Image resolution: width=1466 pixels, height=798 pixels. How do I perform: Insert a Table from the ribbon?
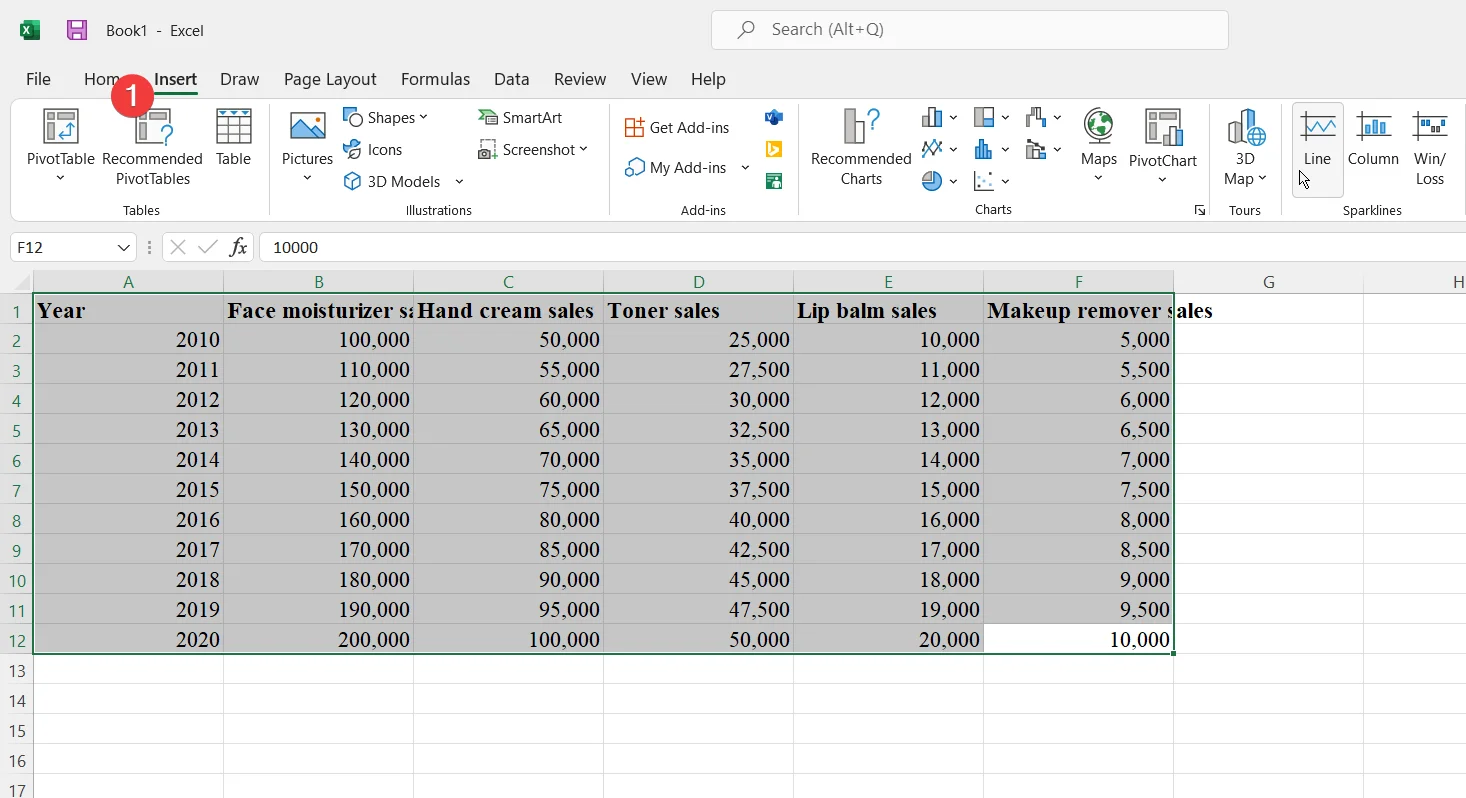[234, 137]
